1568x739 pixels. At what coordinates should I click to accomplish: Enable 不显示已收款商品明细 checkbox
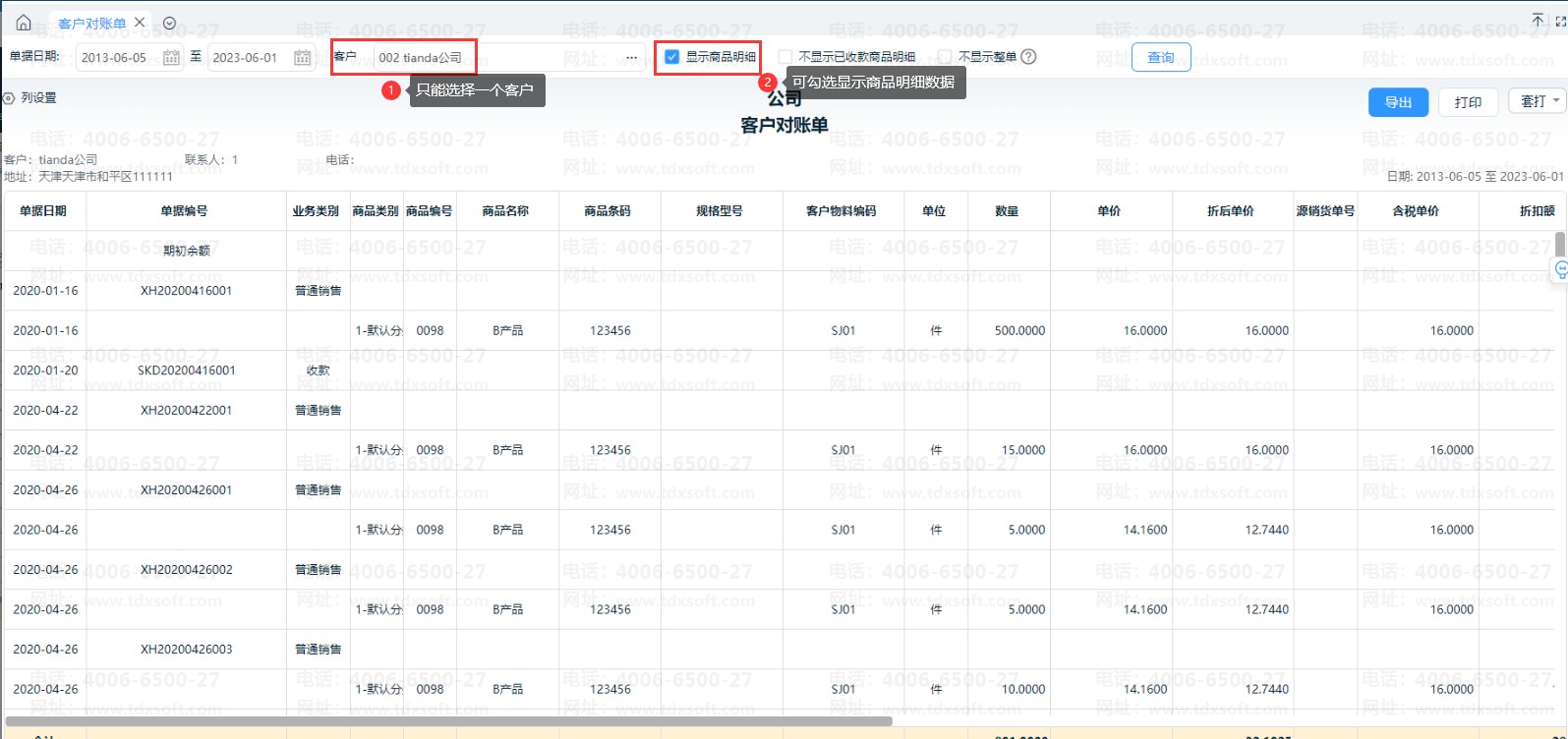785,57
